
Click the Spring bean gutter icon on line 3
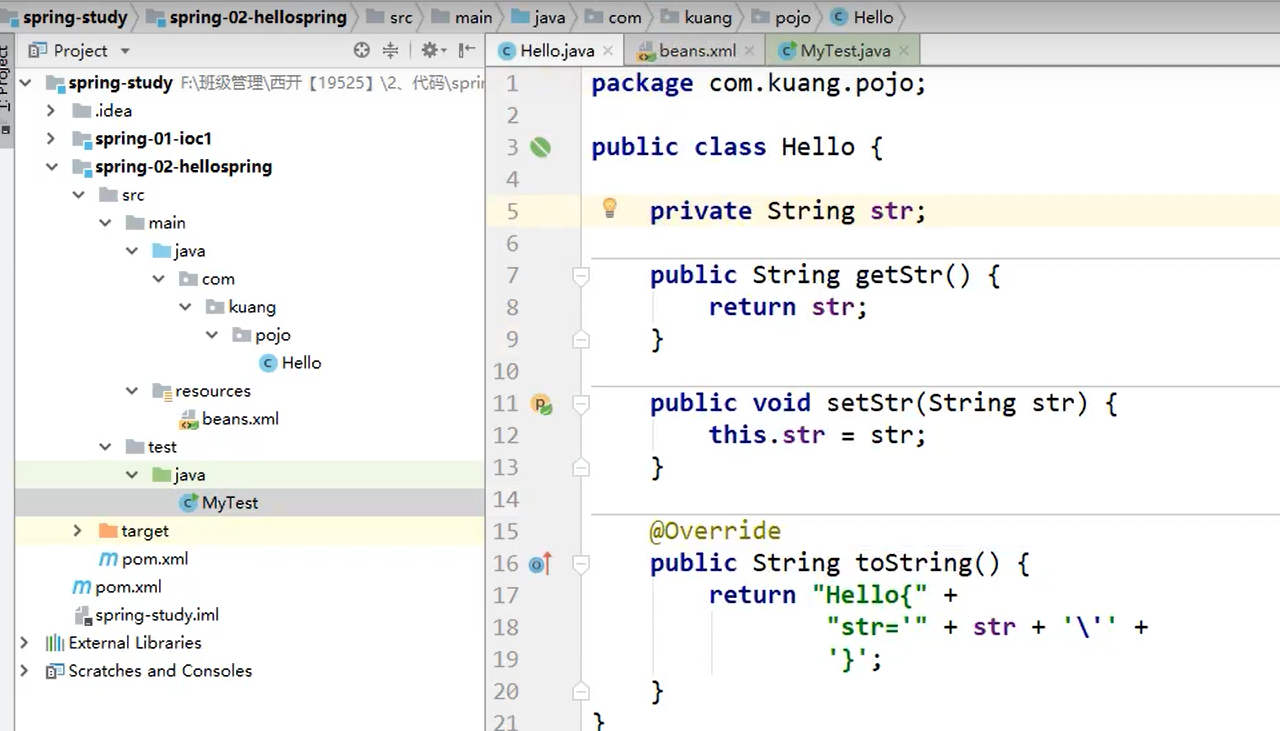[540, 148]
